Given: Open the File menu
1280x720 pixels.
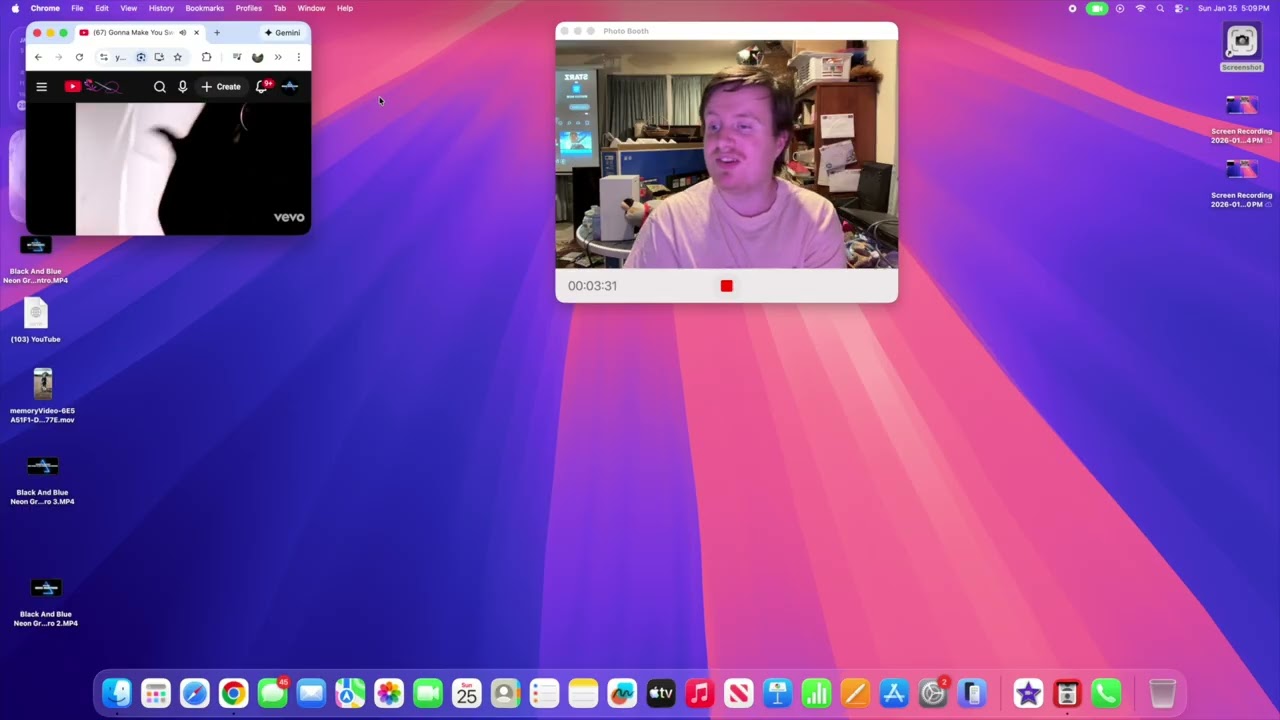Looking at the screenshot, I should pyautogui.click(x=77, y=8).
